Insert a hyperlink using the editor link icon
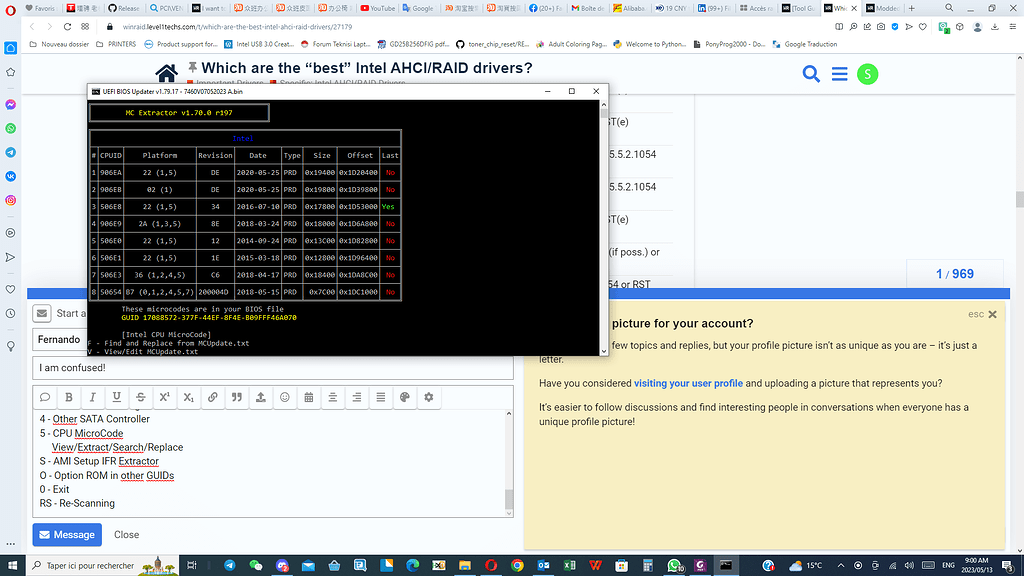Image resolution: width=1024 pixels, height=576 pixels. point(211,399)
